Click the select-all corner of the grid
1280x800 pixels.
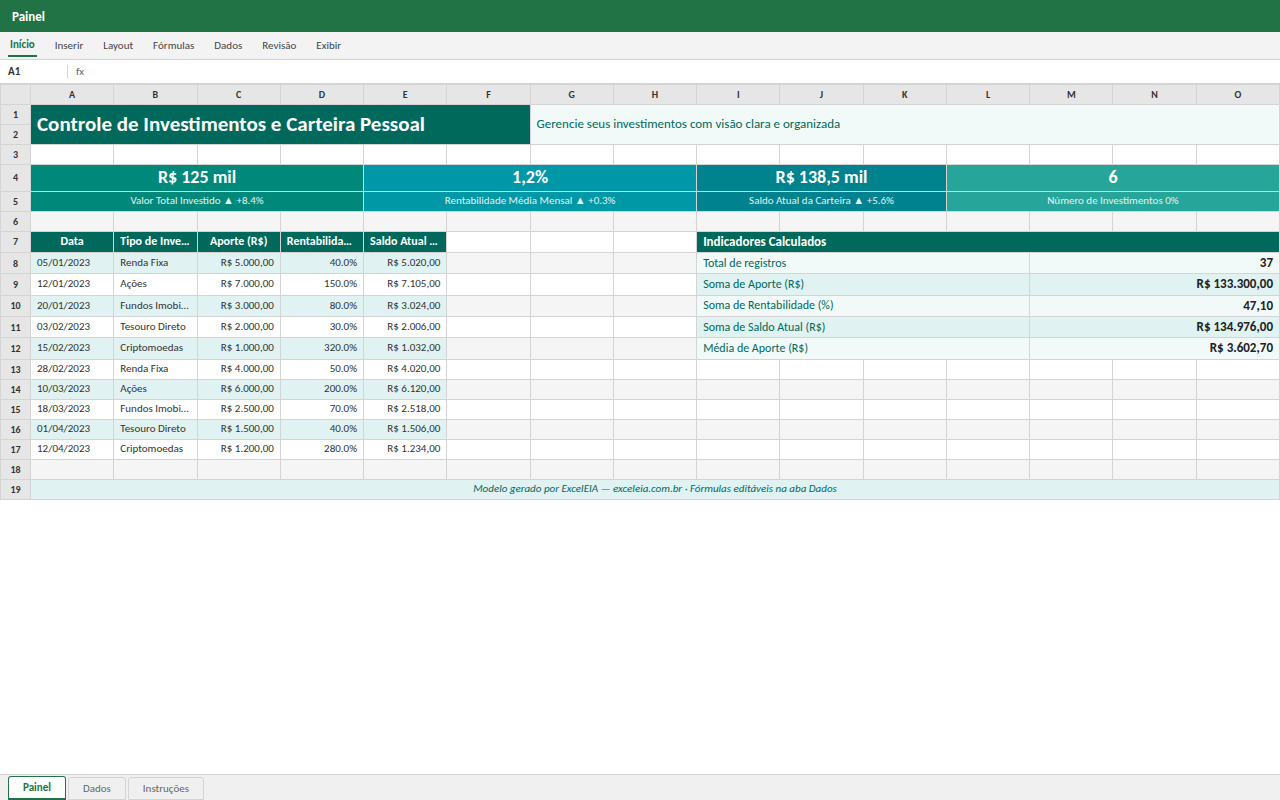click(15, 95)
